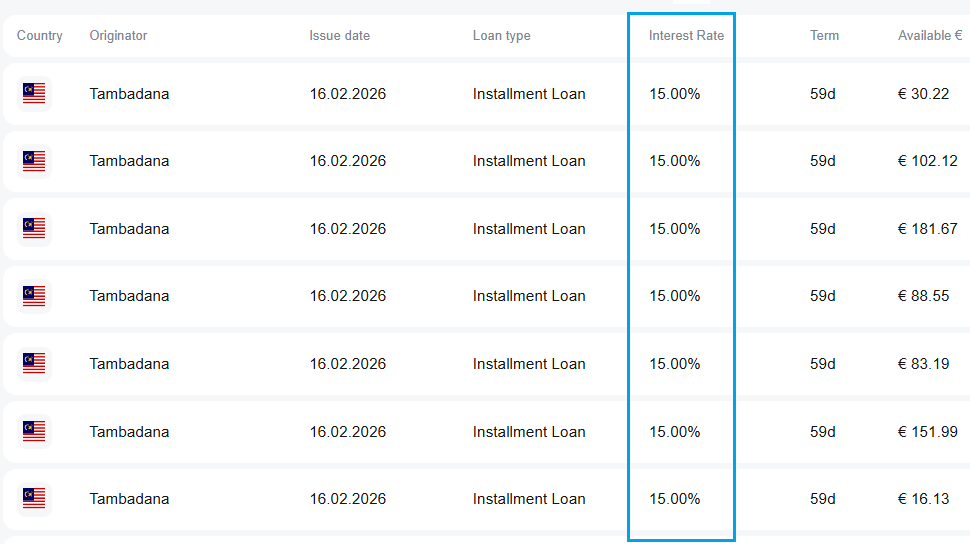Select the Malaysia flag in the € 83.19 row
970x552 pixels.
click(34, 364)
